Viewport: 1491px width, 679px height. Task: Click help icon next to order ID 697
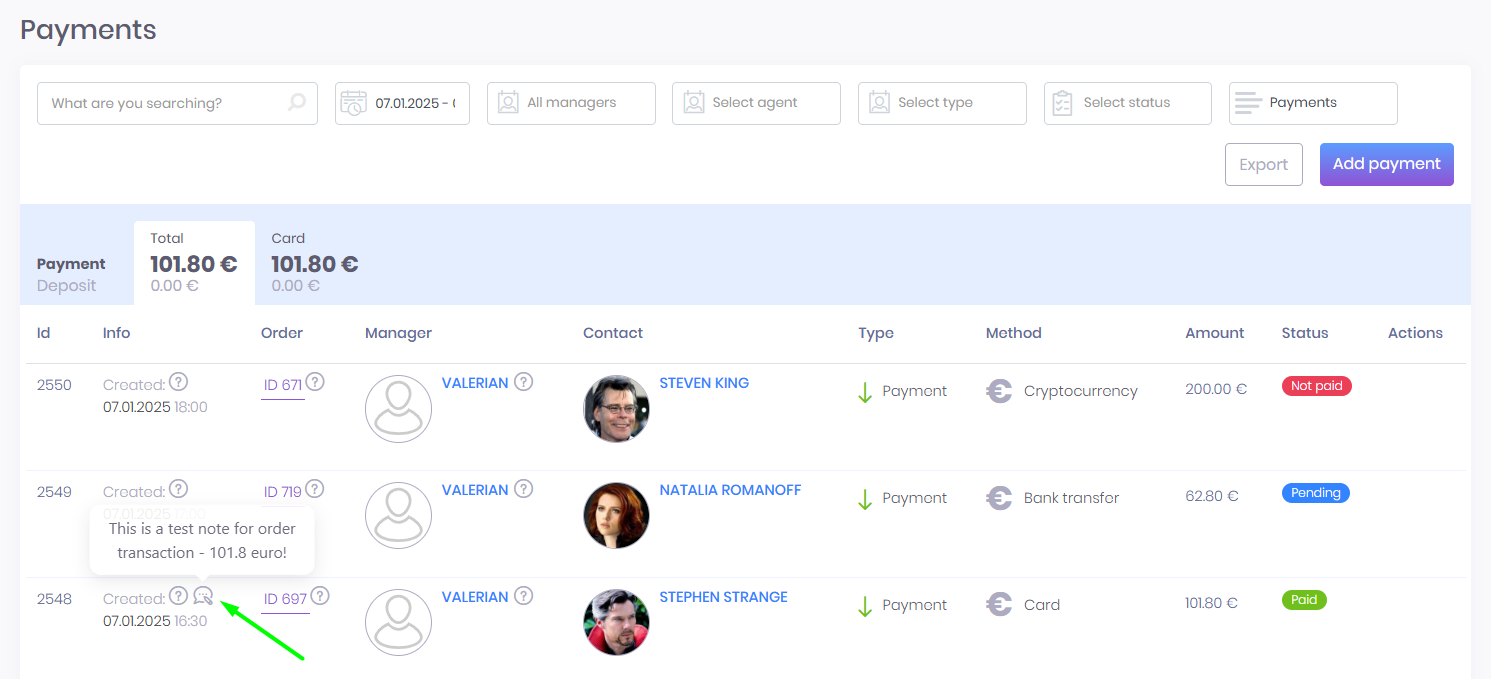pyautogui.click(x=319, y=596)
